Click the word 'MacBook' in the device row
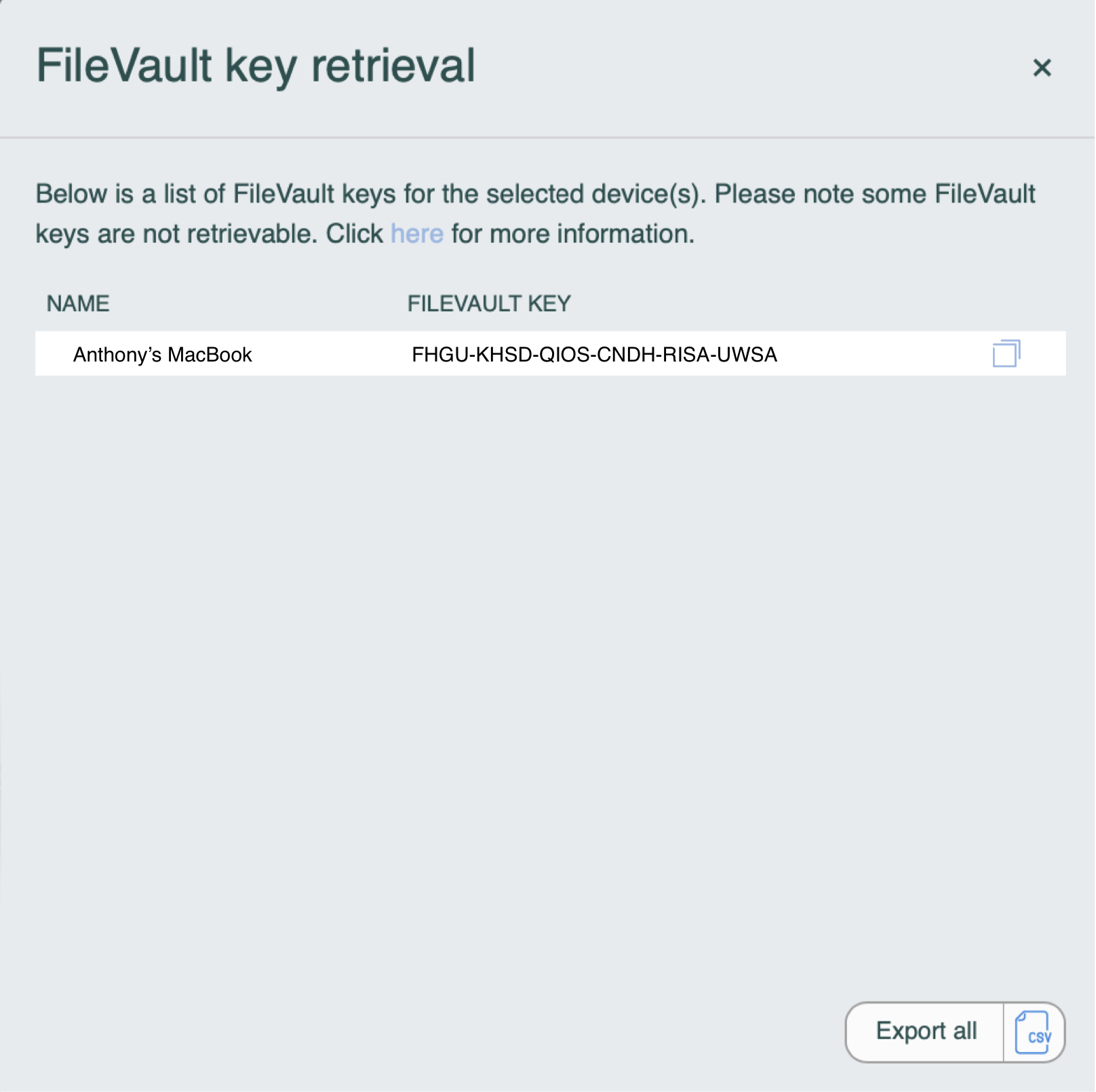Screen dimensions: 1096x1092 click(210, 355)
